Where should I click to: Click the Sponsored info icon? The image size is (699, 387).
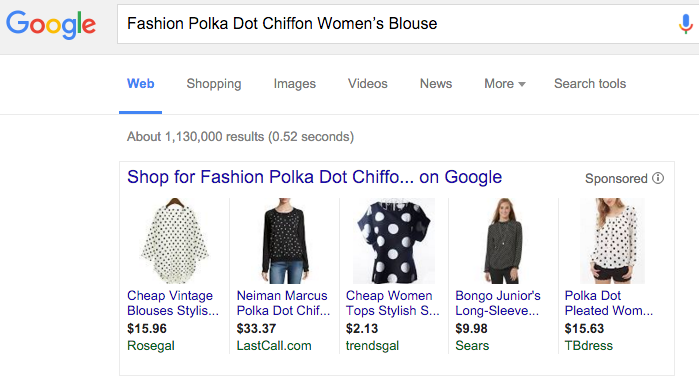pyautogui.click(x=658, y=178)
